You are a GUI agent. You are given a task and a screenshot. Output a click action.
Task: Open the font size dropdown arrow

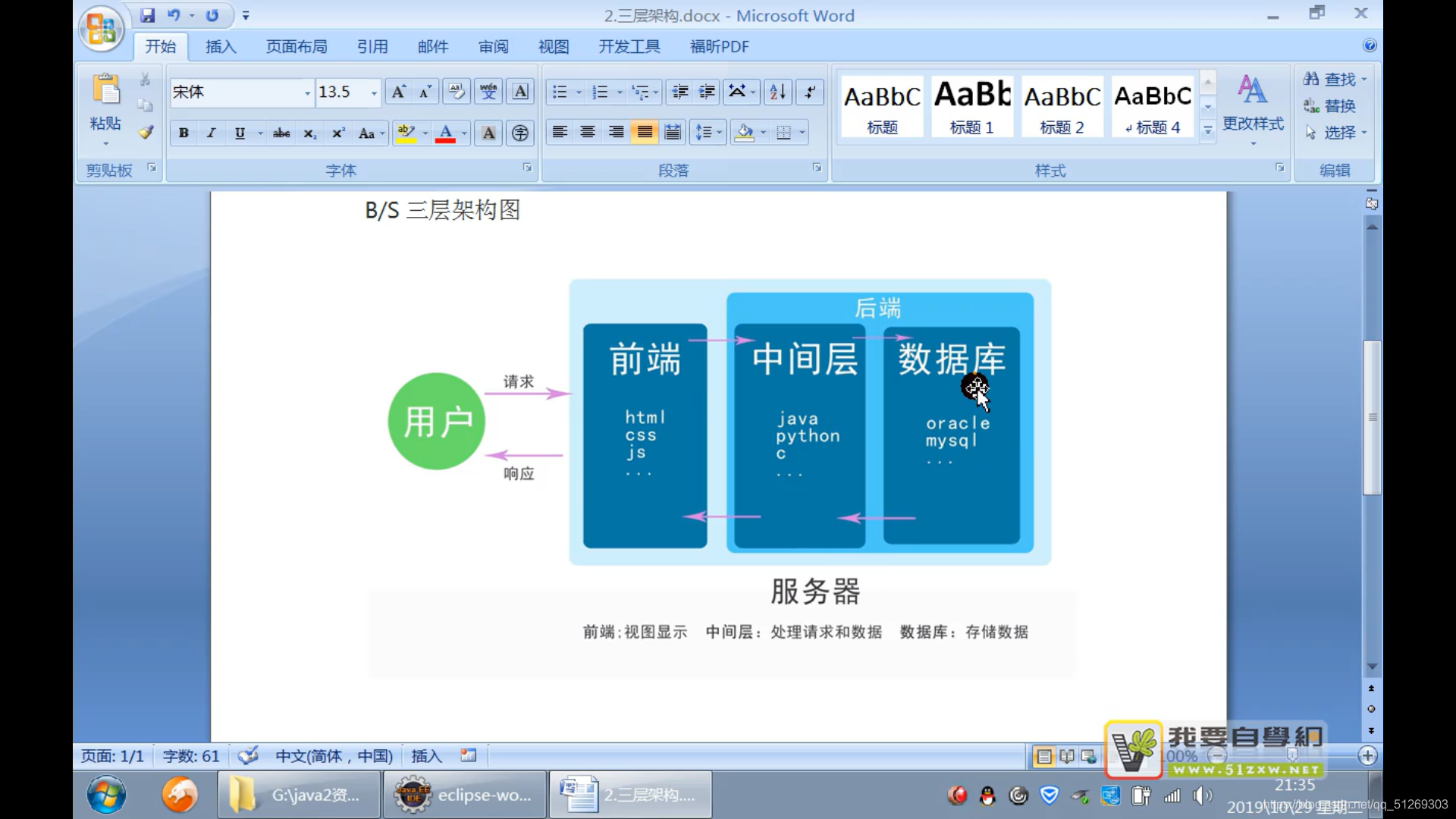click(374, 93)
